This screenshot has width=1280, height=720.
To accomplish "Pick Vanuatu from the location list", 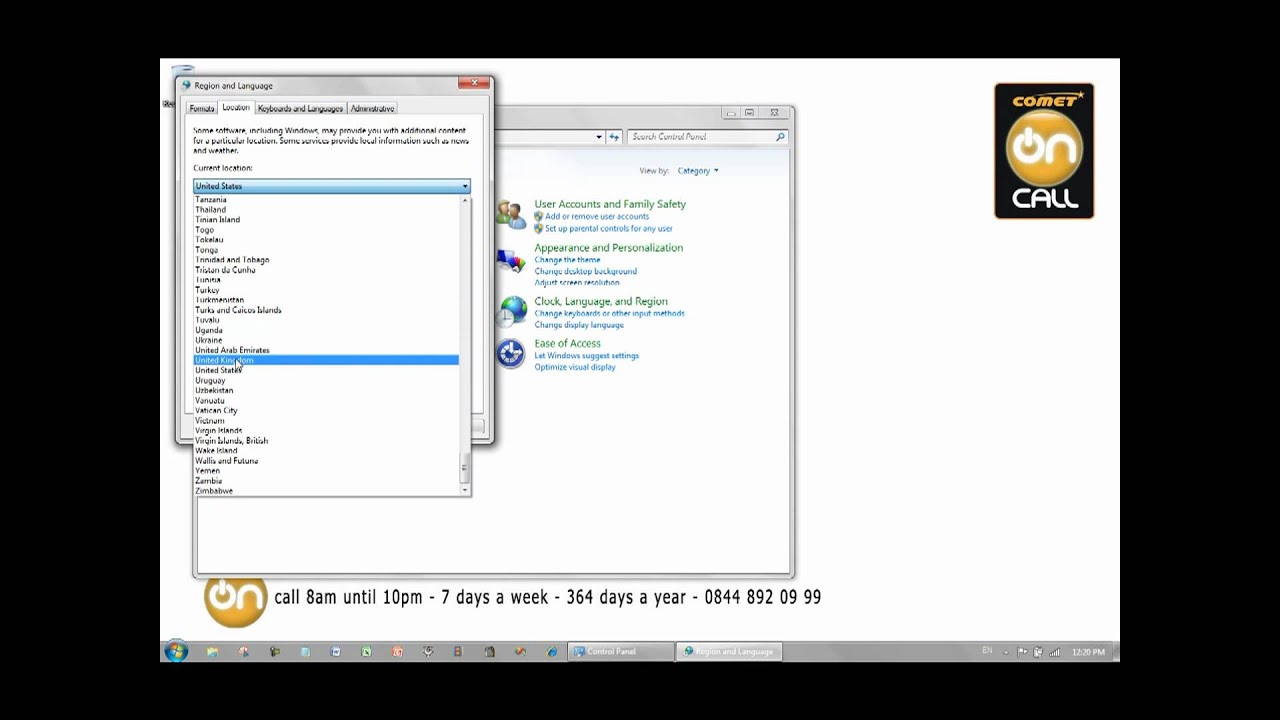I will tap(326, 400).
